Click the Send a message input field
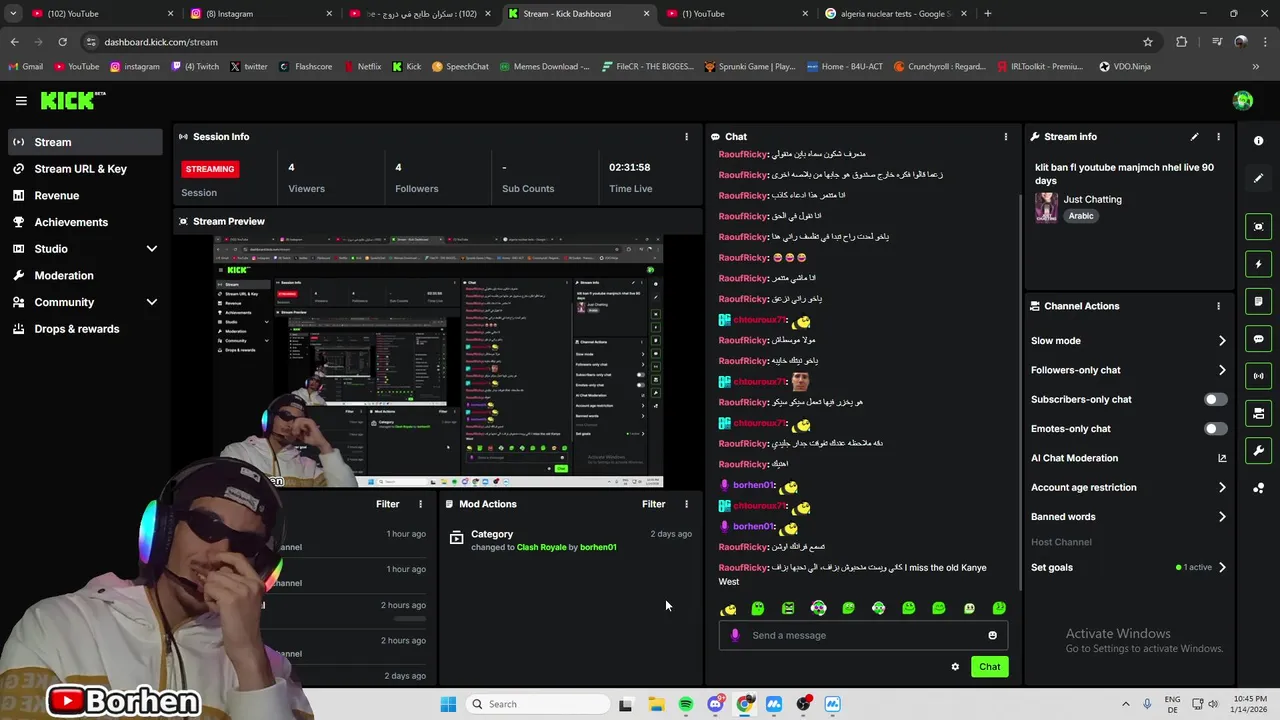This screenshot has width=1280, height=720. (x=863, y=635)
